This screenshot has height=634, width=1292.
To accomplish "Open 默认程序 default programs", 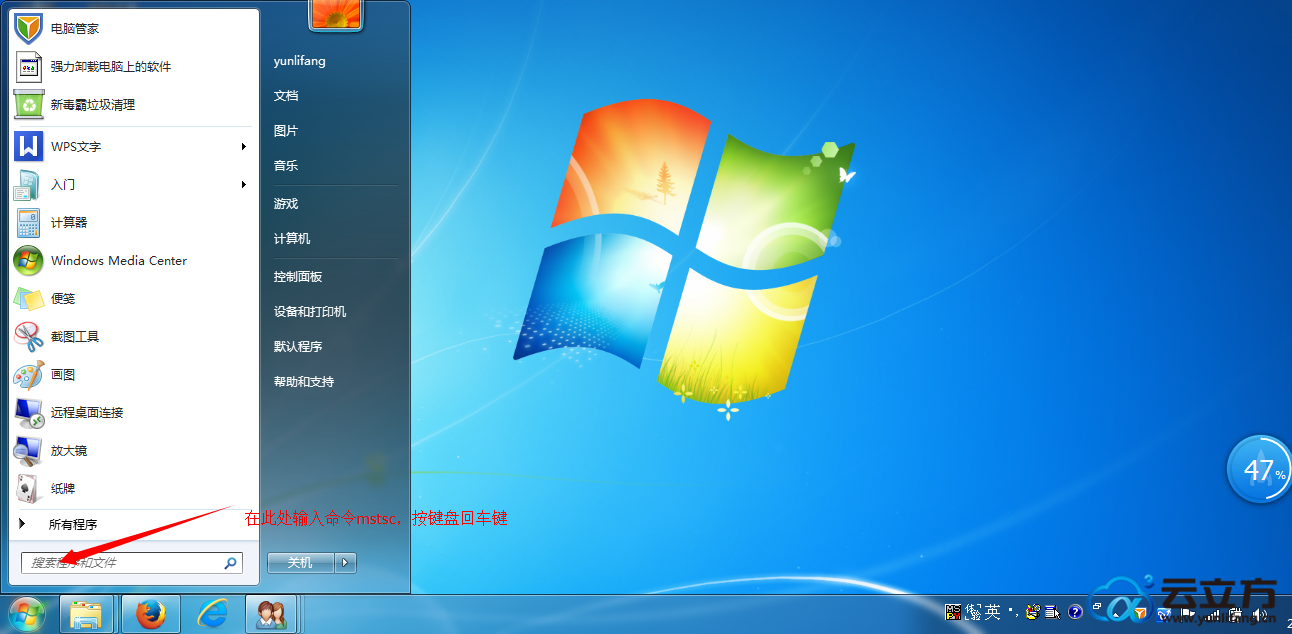I will [x=298, y=346].
